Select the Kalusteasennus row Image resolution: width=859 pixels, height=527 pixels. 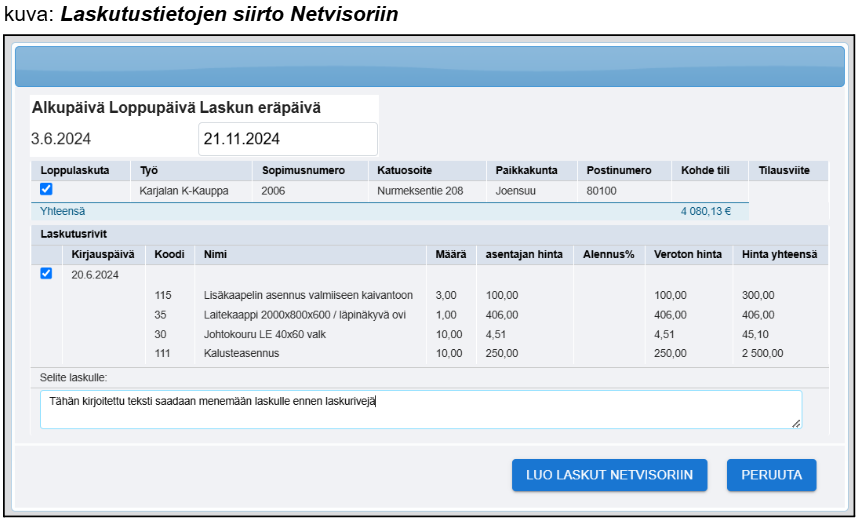pyautogui.click(x=241, y=353)
